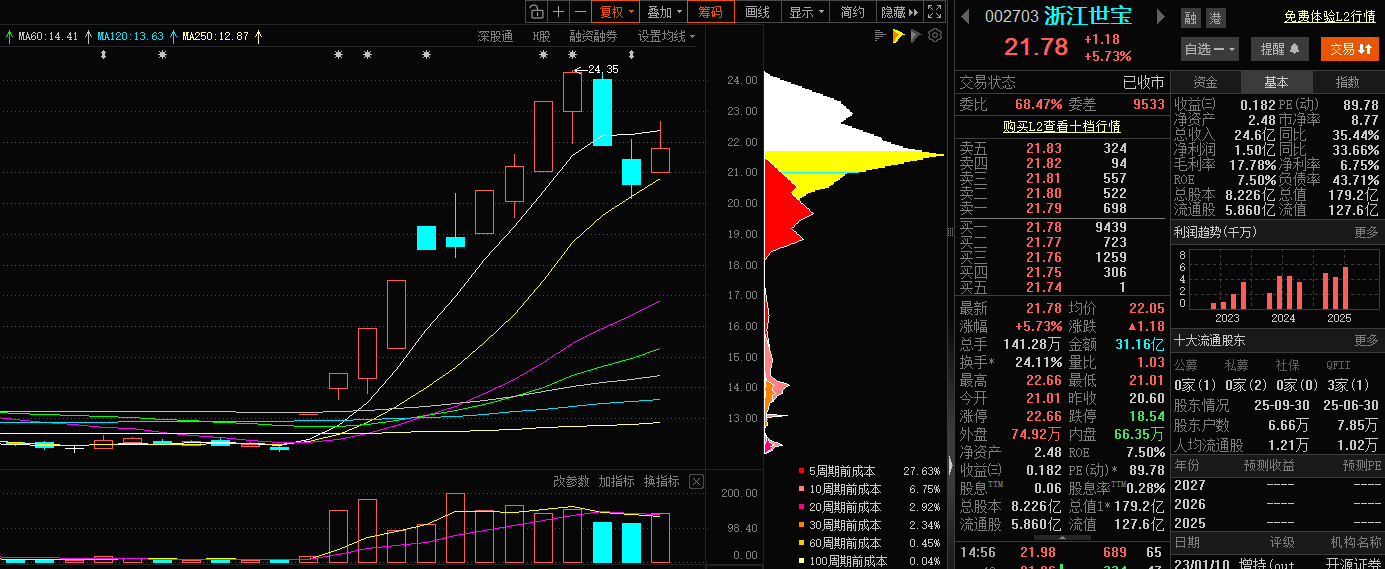Open chip distribution settings gear

click(x=935, y=36)
